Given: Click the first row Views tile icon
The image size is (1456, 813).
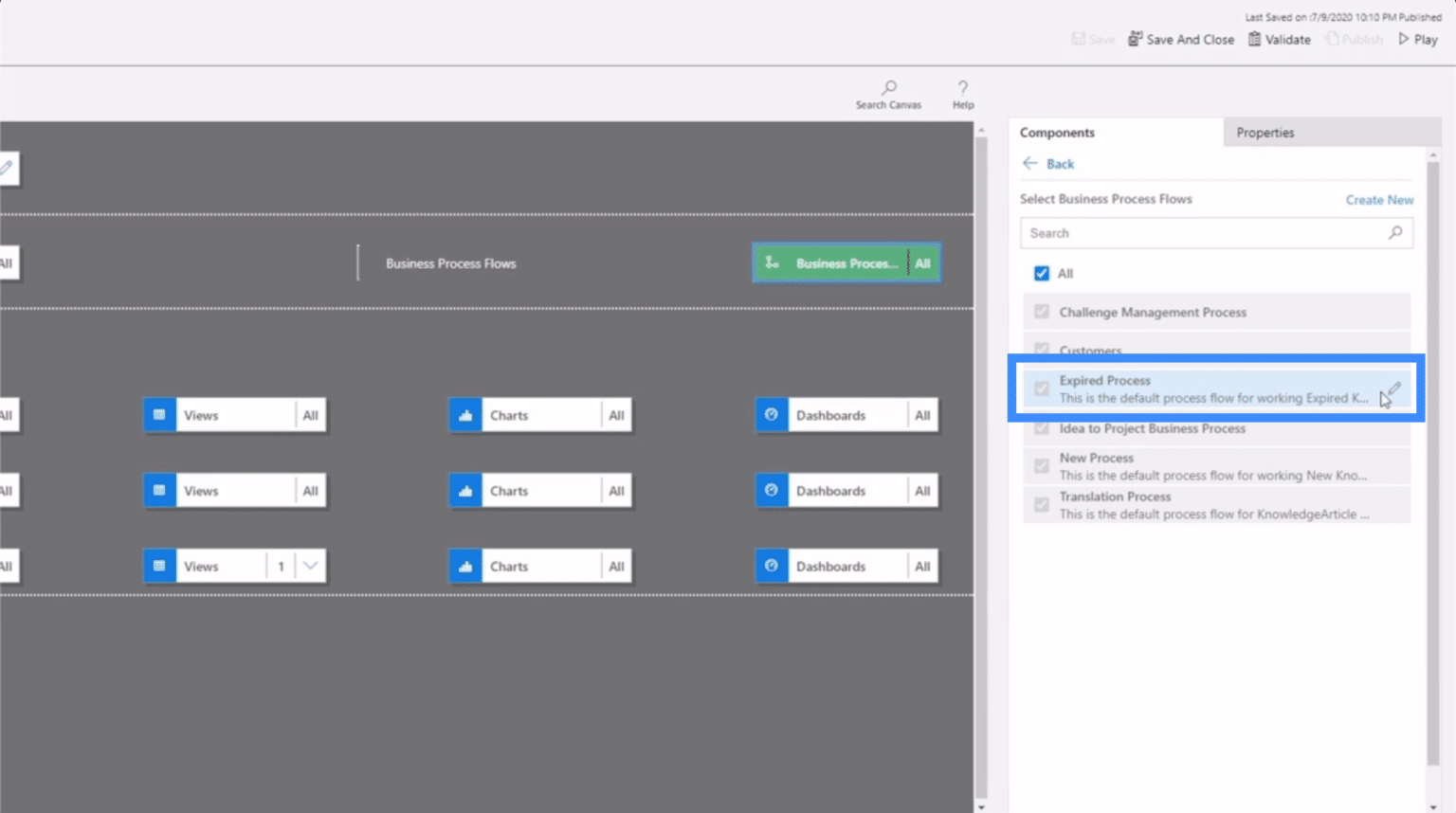Looking at the screenshot, I should coord(159,415).
